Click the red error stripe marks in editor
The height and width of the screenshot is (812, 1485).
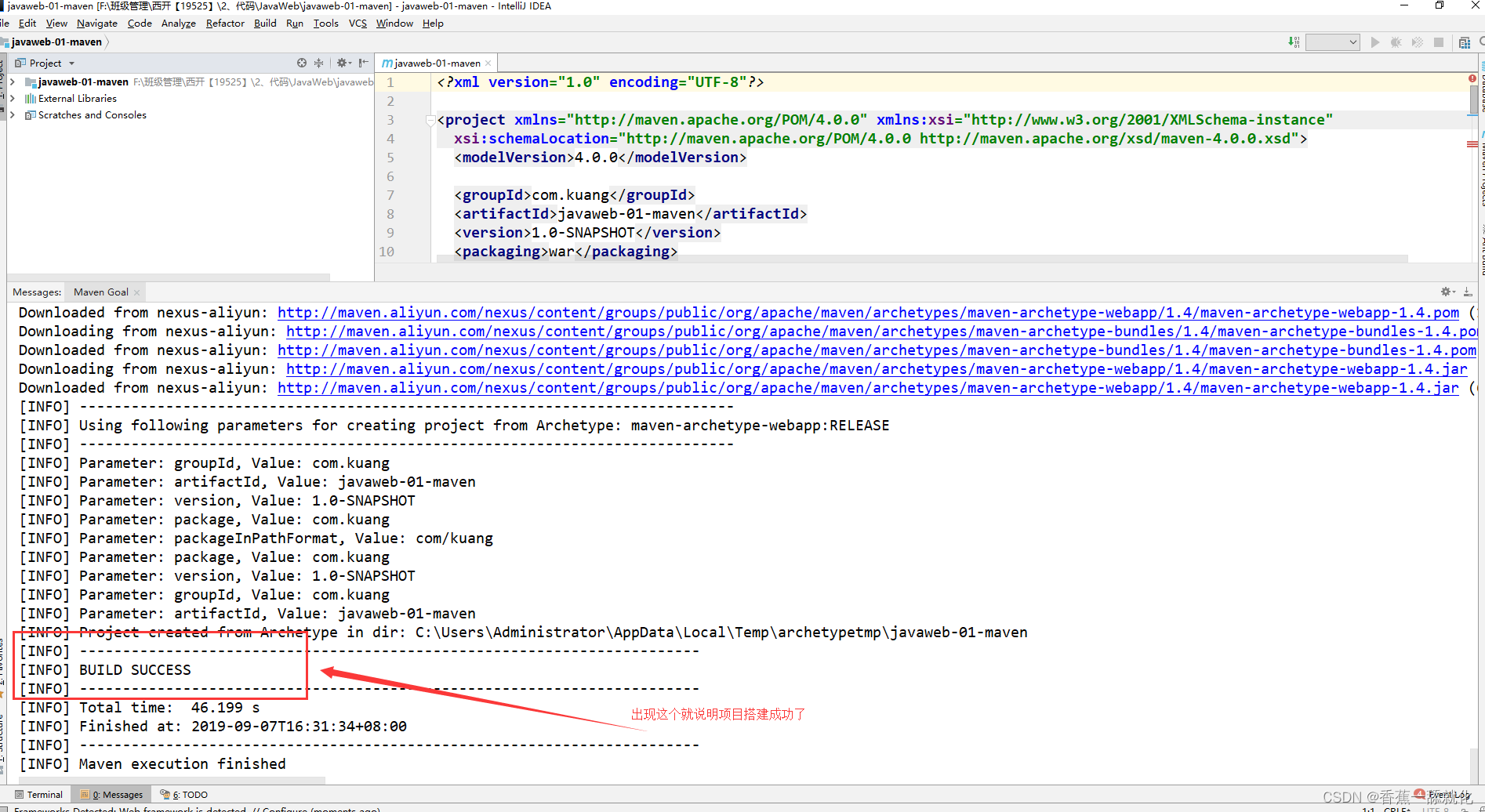(1472, 144)
